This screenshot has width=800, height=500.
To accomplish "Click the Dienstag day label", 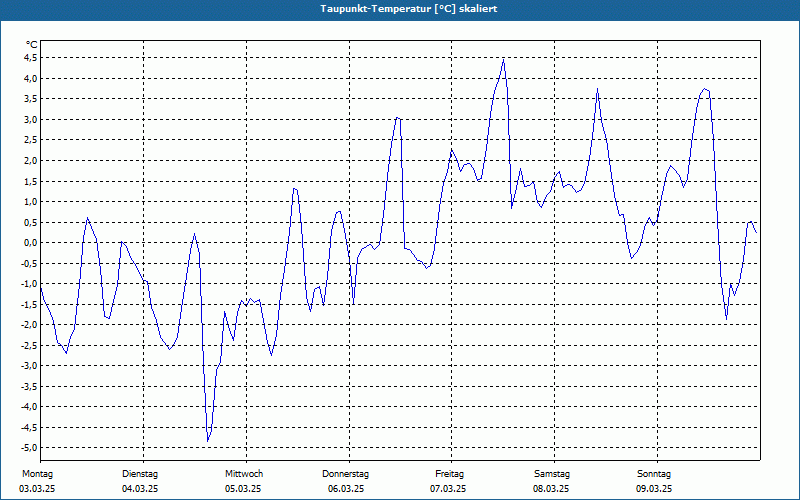I will coord(140,474).
